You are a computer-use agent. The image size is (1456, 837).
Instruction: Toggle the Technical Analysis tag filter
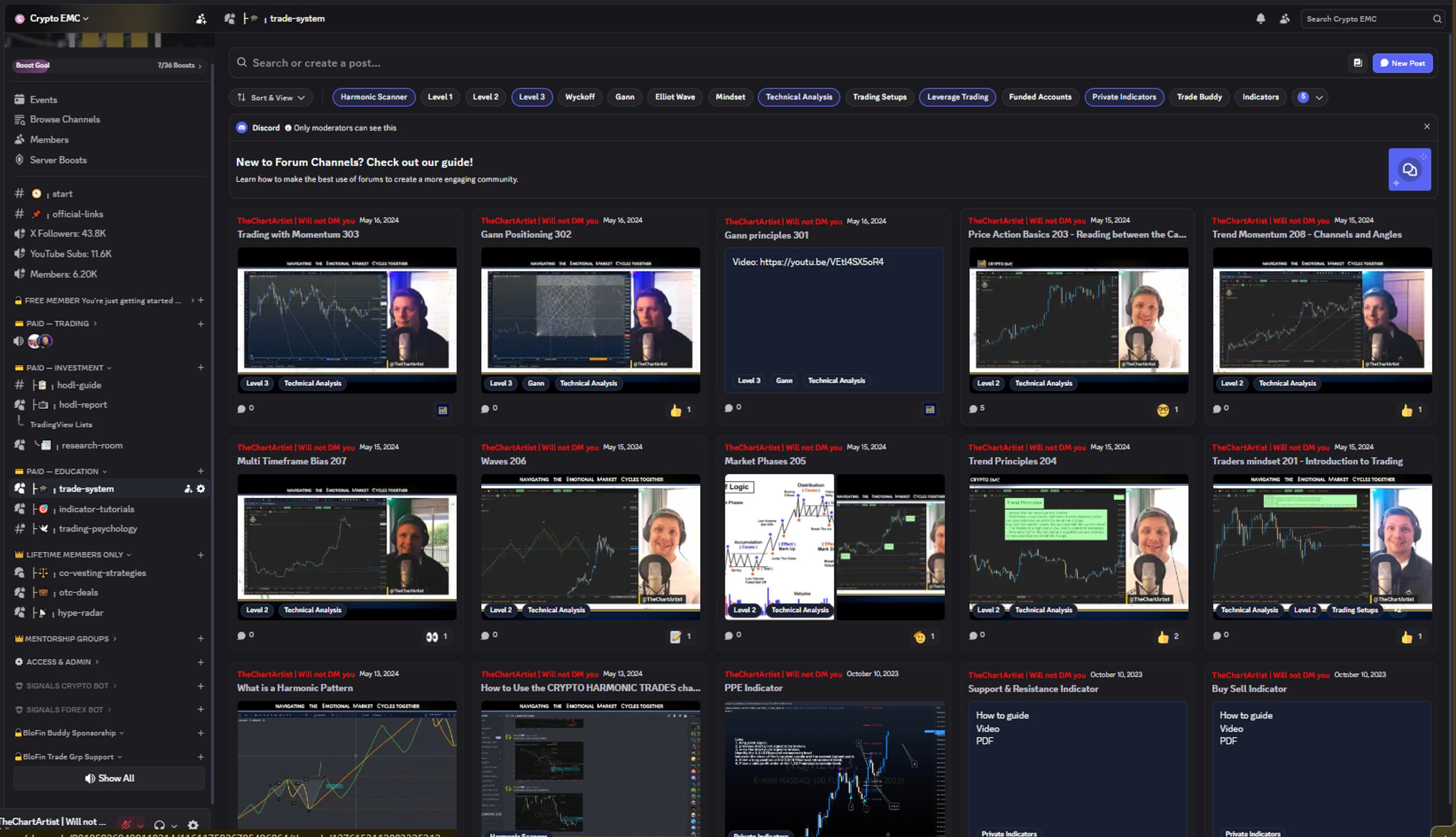pyautogui.click(x=798, y=97)
